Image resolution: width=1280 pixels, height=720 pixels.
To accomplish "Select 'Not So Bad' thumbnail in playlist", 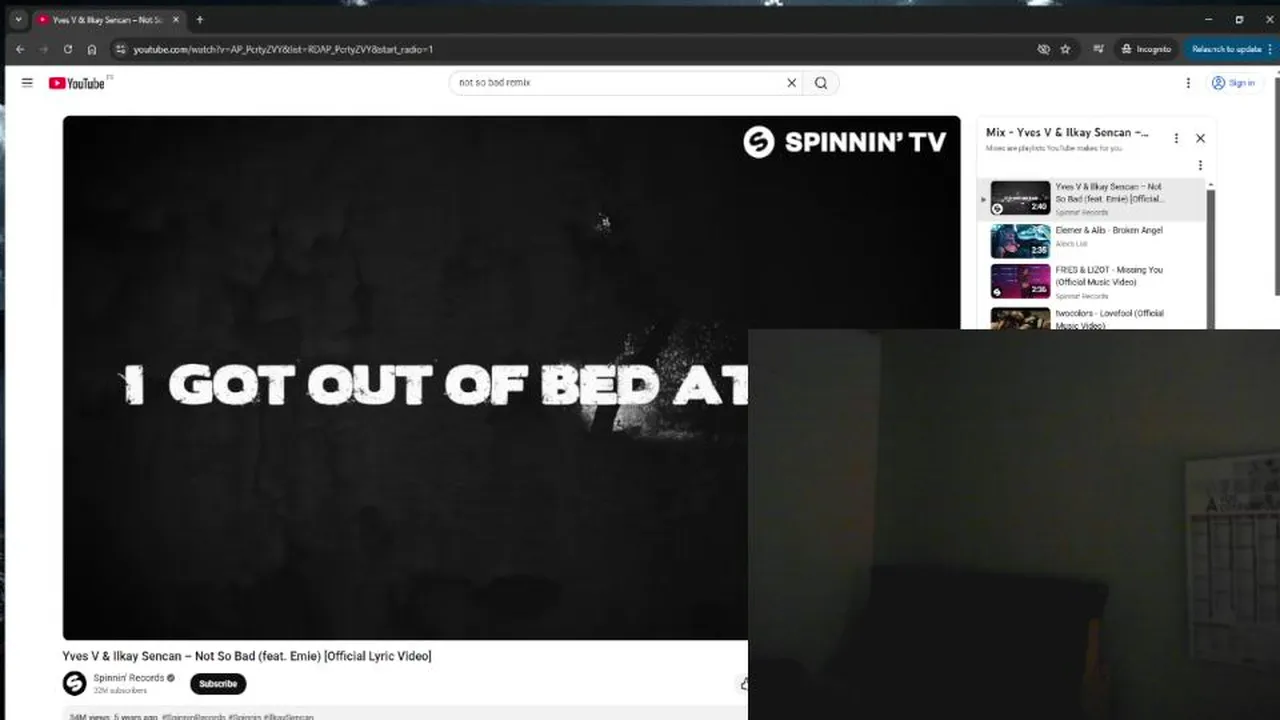I will click(x=1020, y=197).
